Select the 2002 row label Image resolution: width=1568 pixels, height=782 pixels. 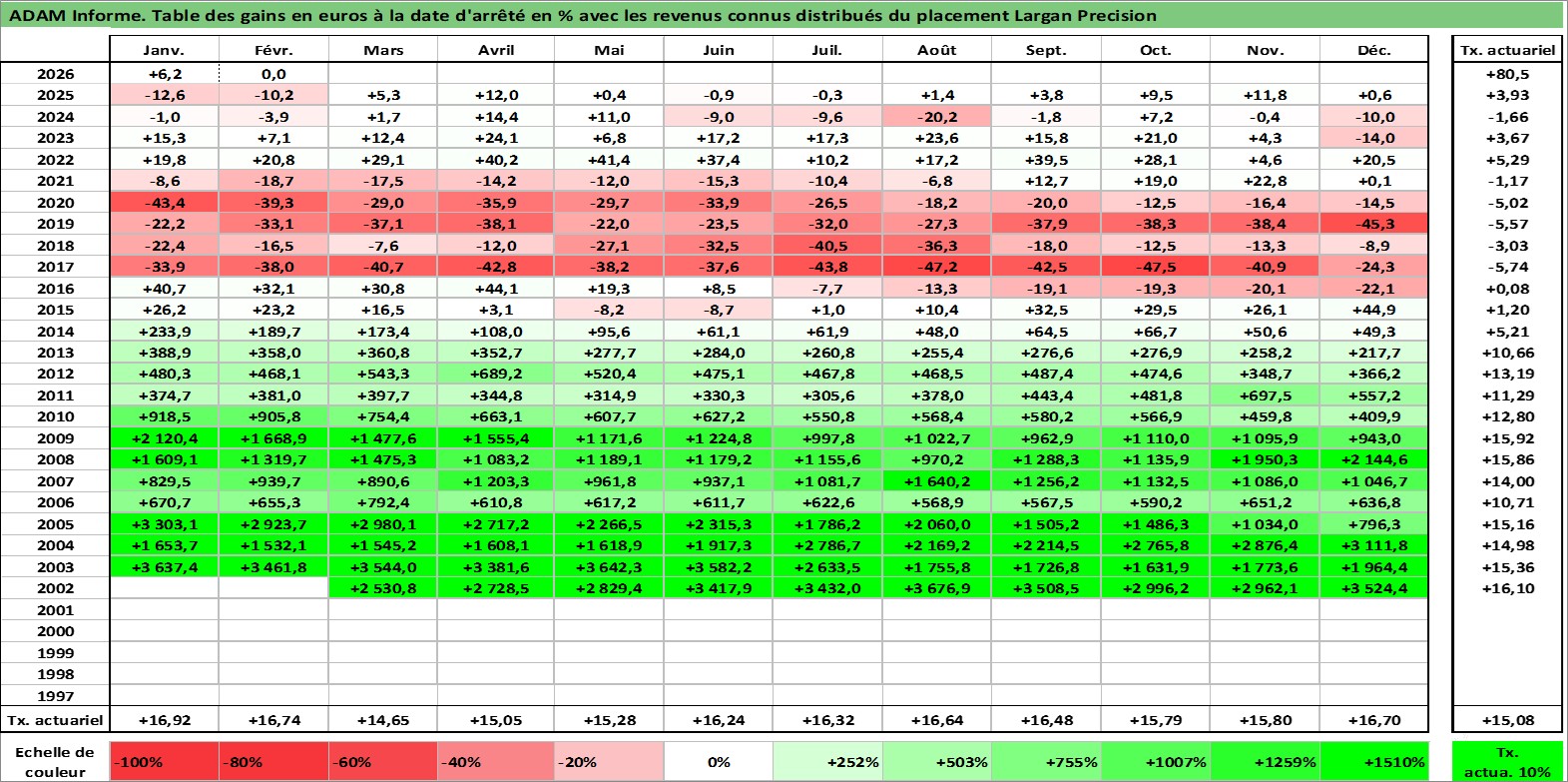pyautogui.click(x=55, y=588)
